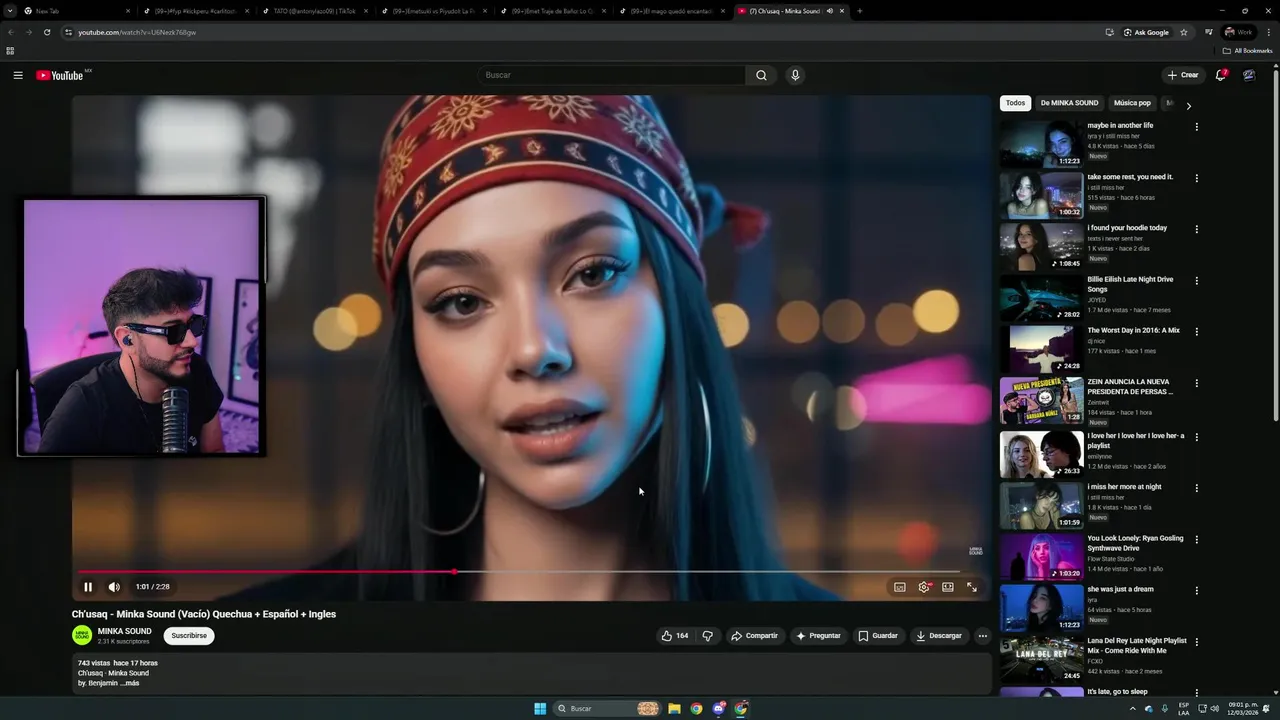Open options for 'The Worst Day in 2016'
This screenshot has width=1280, height=720.
click(1196, 332)
